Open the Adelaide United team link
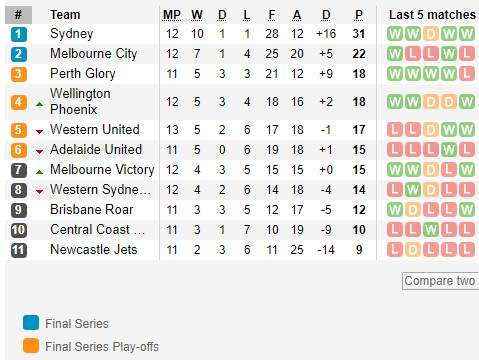The height and width of the screenshot is (360, 479). [x=96, y=149]
